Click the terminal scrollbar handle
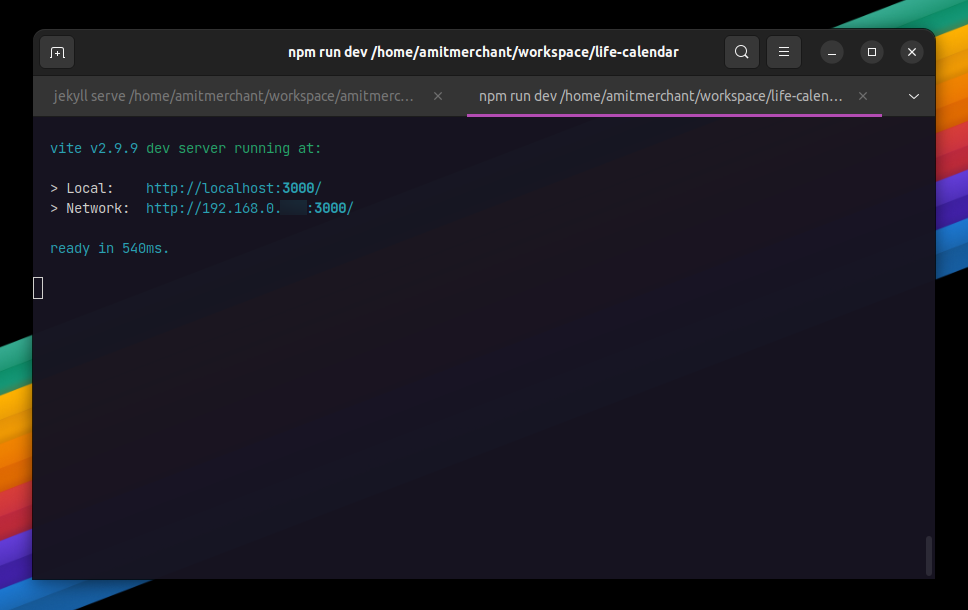The width and height of the screenshot is (968, 610). (928, 556)
